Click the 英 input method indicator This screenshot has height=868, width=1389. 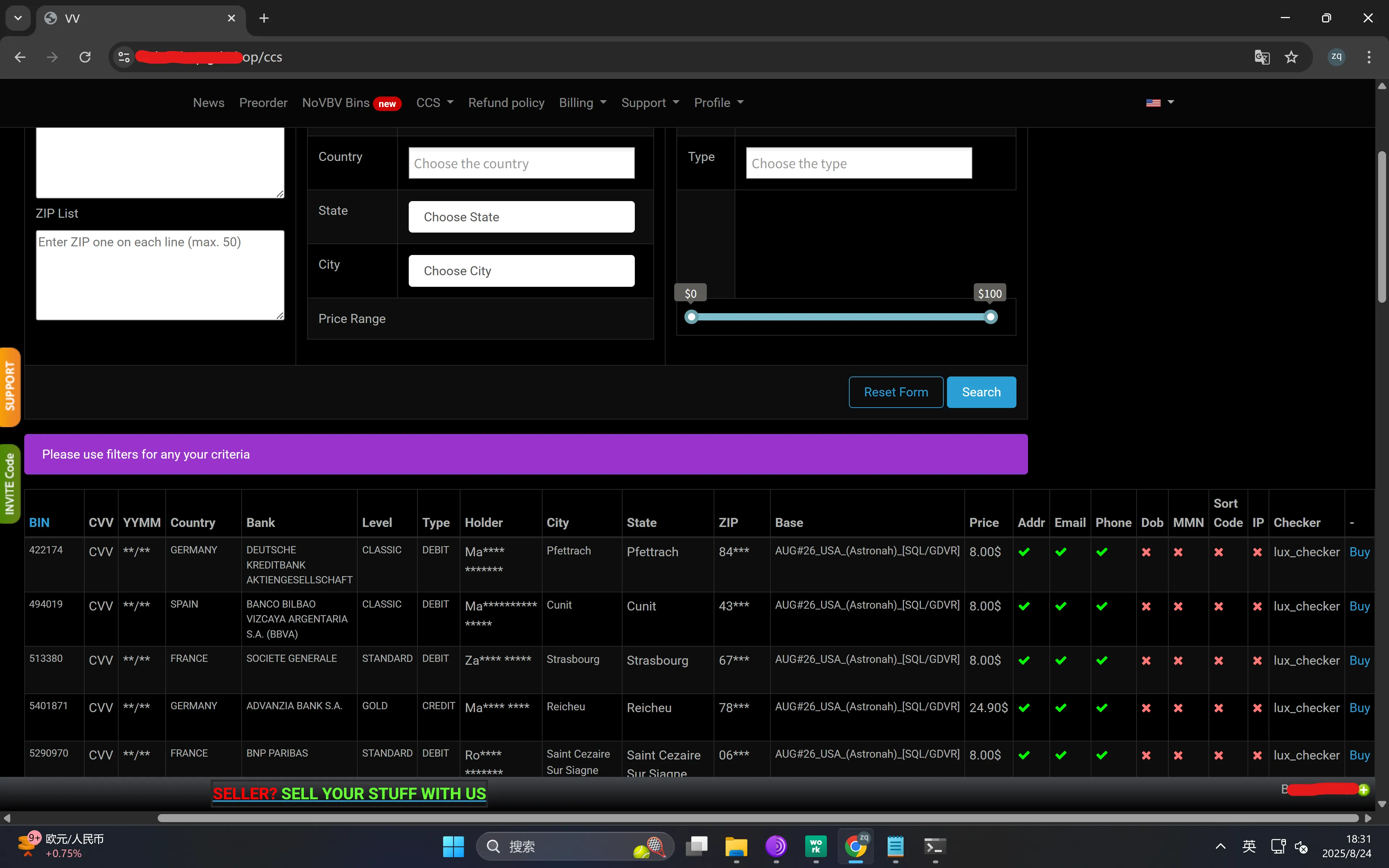[x=1249, y=846]
